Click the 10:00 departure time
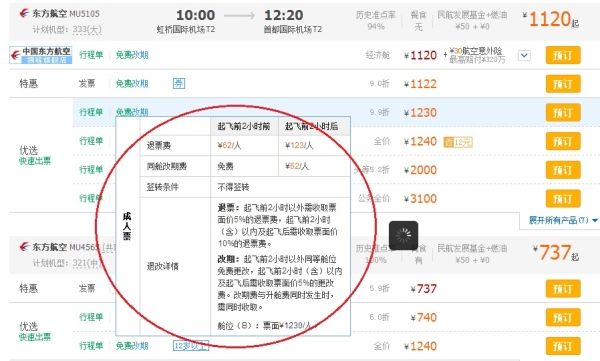600x361 pixels. tap(196, 15)
